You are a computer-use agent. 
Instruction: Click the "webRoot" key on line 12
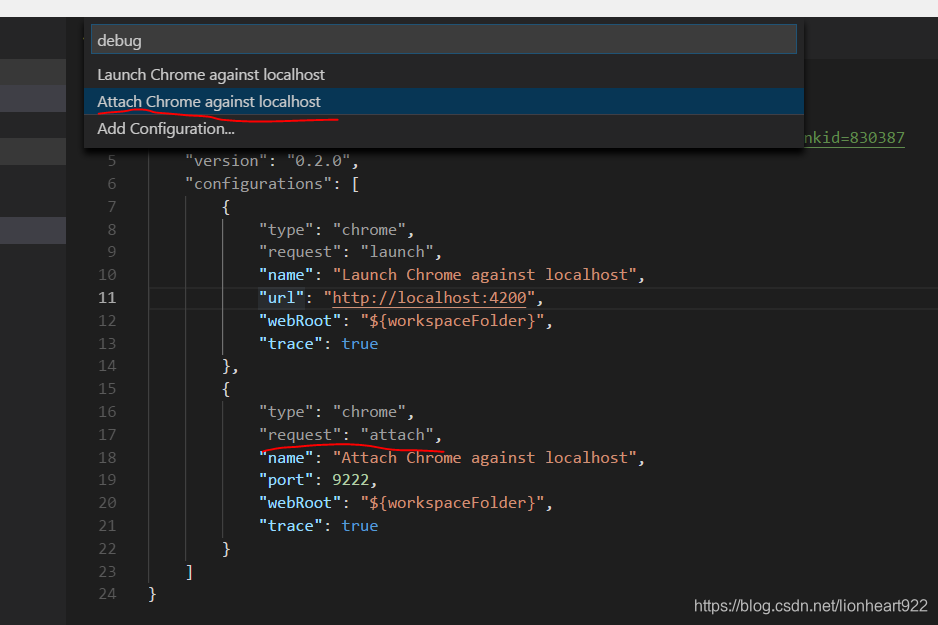[x=300, y=321]
